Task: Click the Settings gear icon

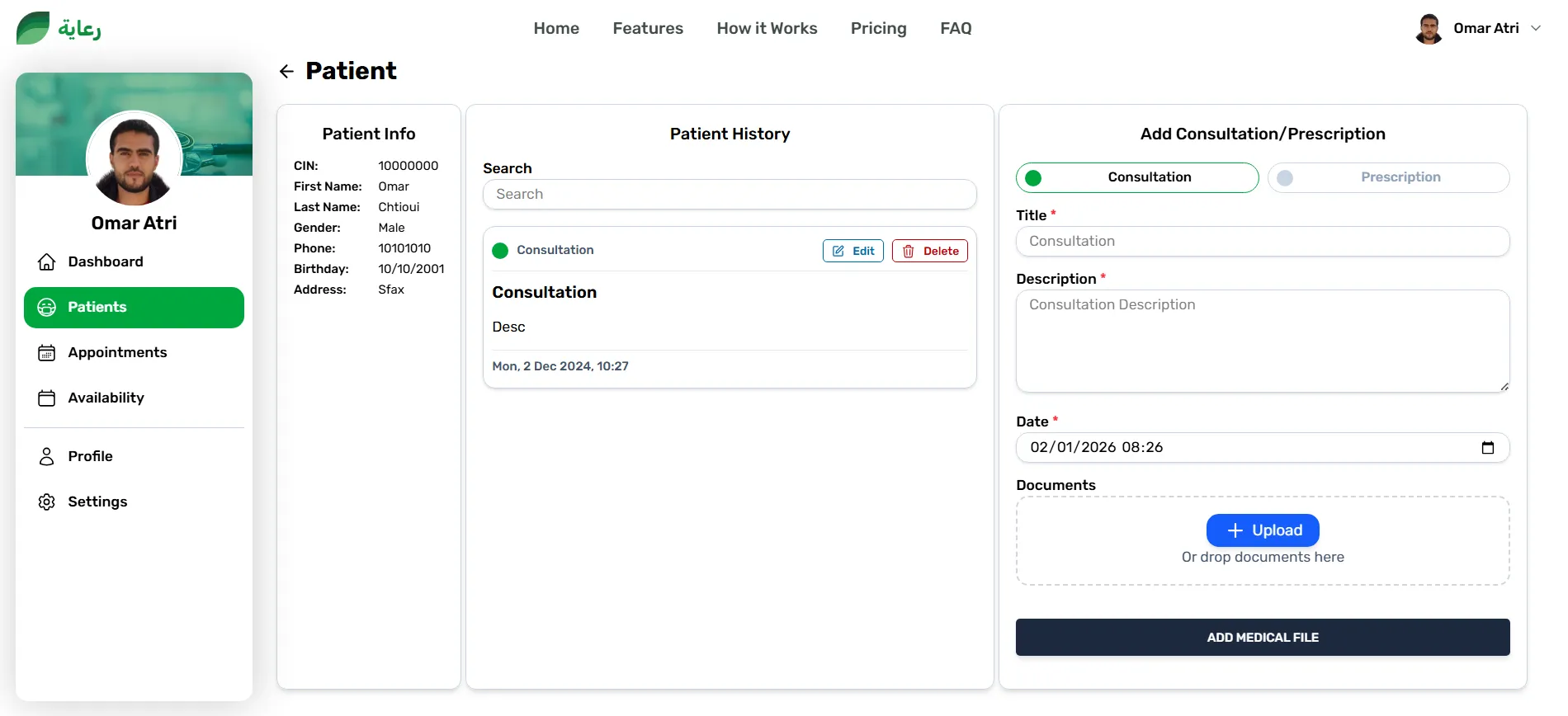Action: point(47,502)
